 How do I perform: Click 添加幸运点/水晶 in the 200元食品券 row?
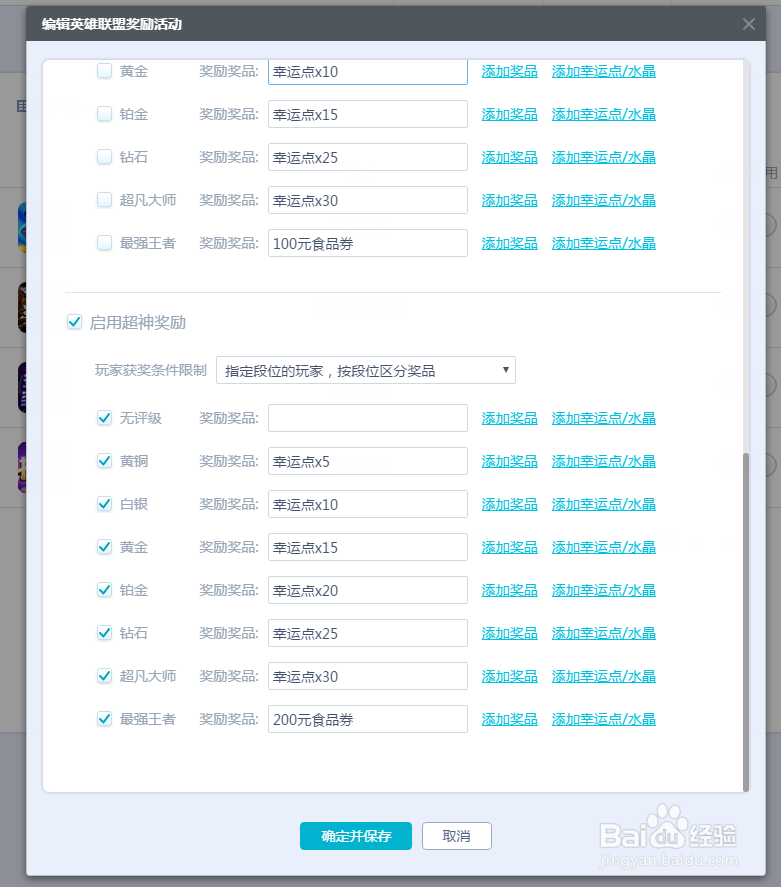coord(604,719)
